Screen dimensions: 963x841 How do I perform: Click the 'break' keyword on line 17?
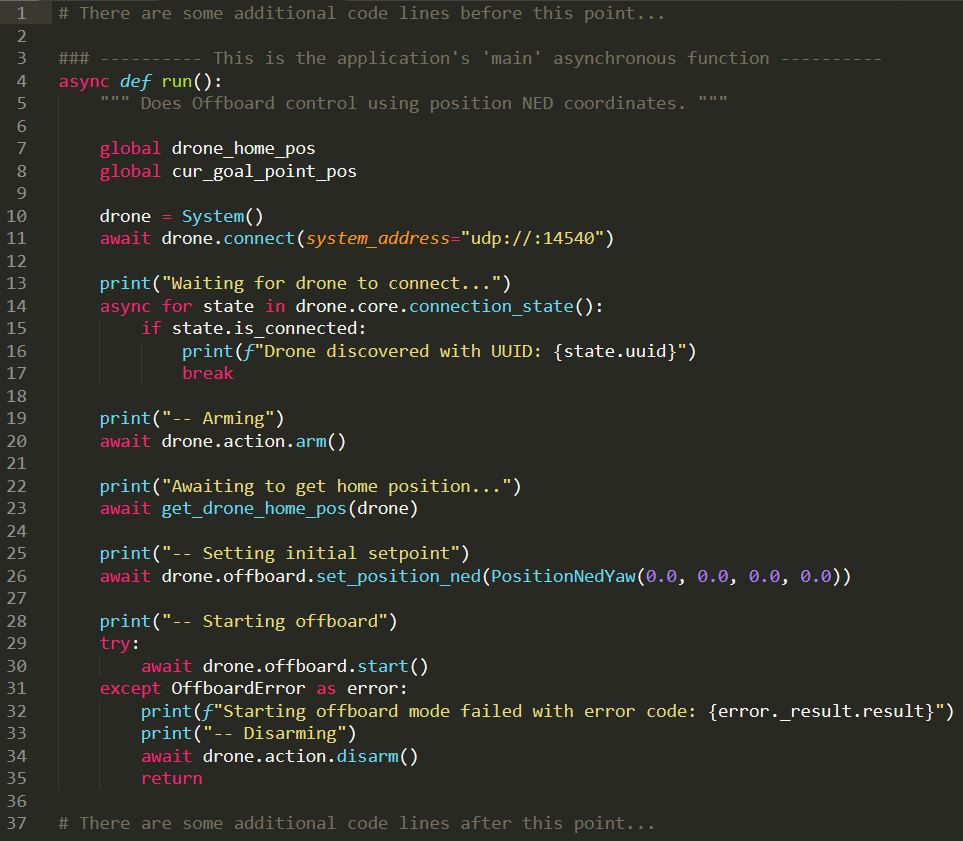coord(208,373)
